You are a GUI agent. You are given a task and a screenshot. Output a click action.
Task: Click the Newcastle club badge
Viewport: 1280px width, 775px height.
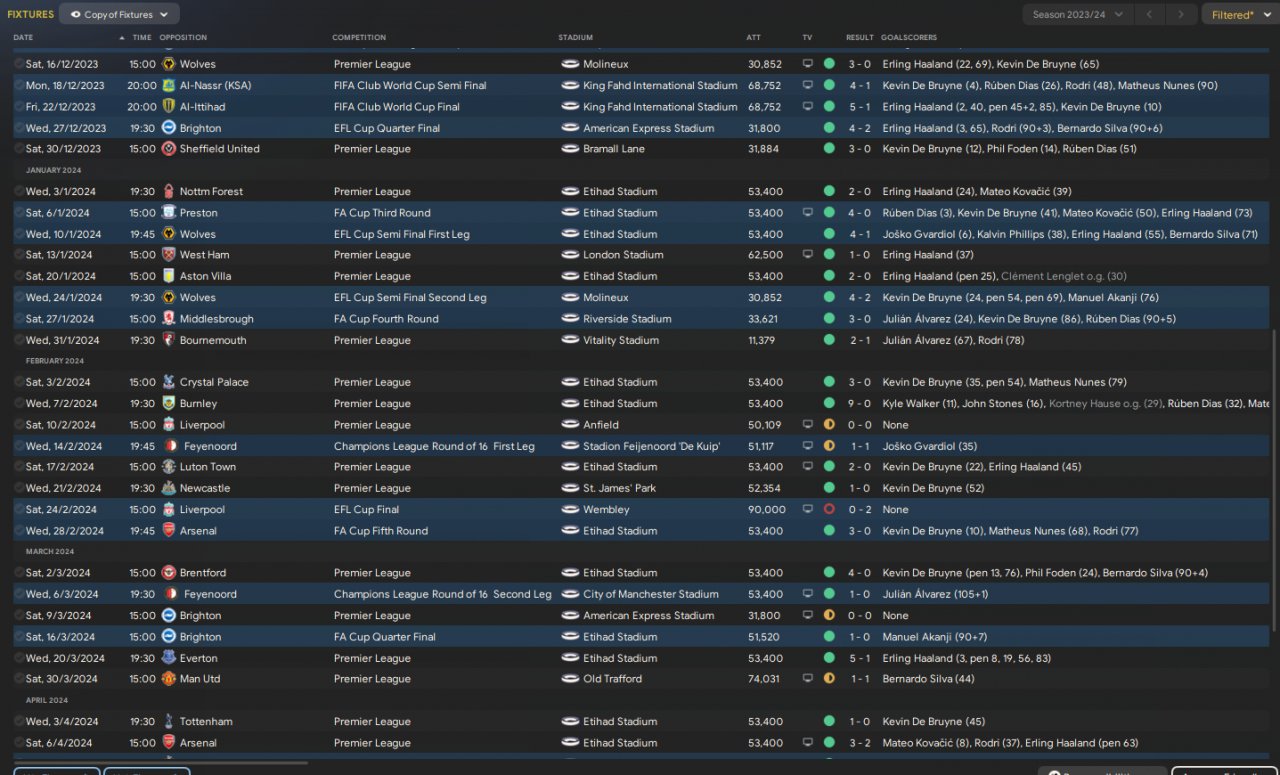(169, 488)
